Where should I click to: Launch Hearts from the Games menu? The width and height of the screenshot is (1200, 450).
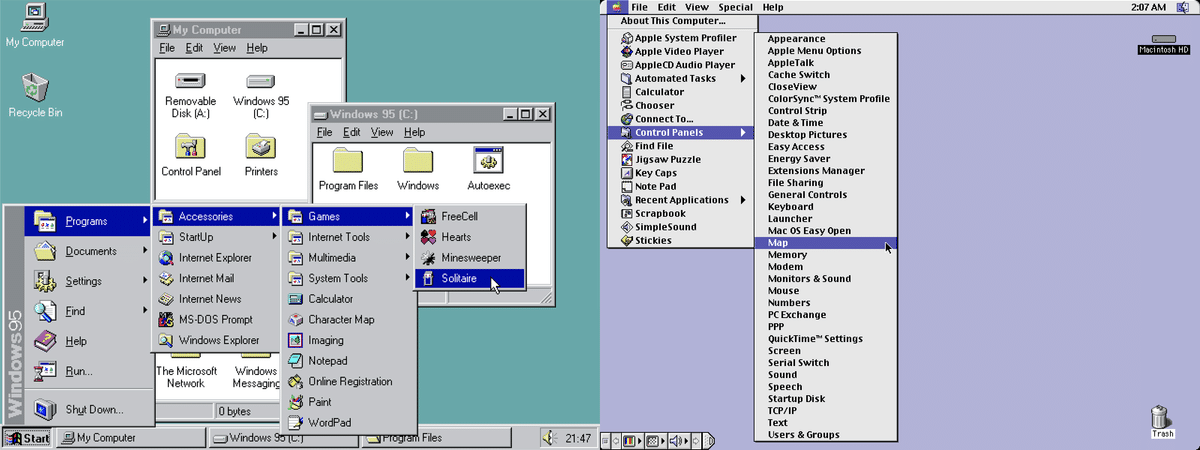click(469, 237)
